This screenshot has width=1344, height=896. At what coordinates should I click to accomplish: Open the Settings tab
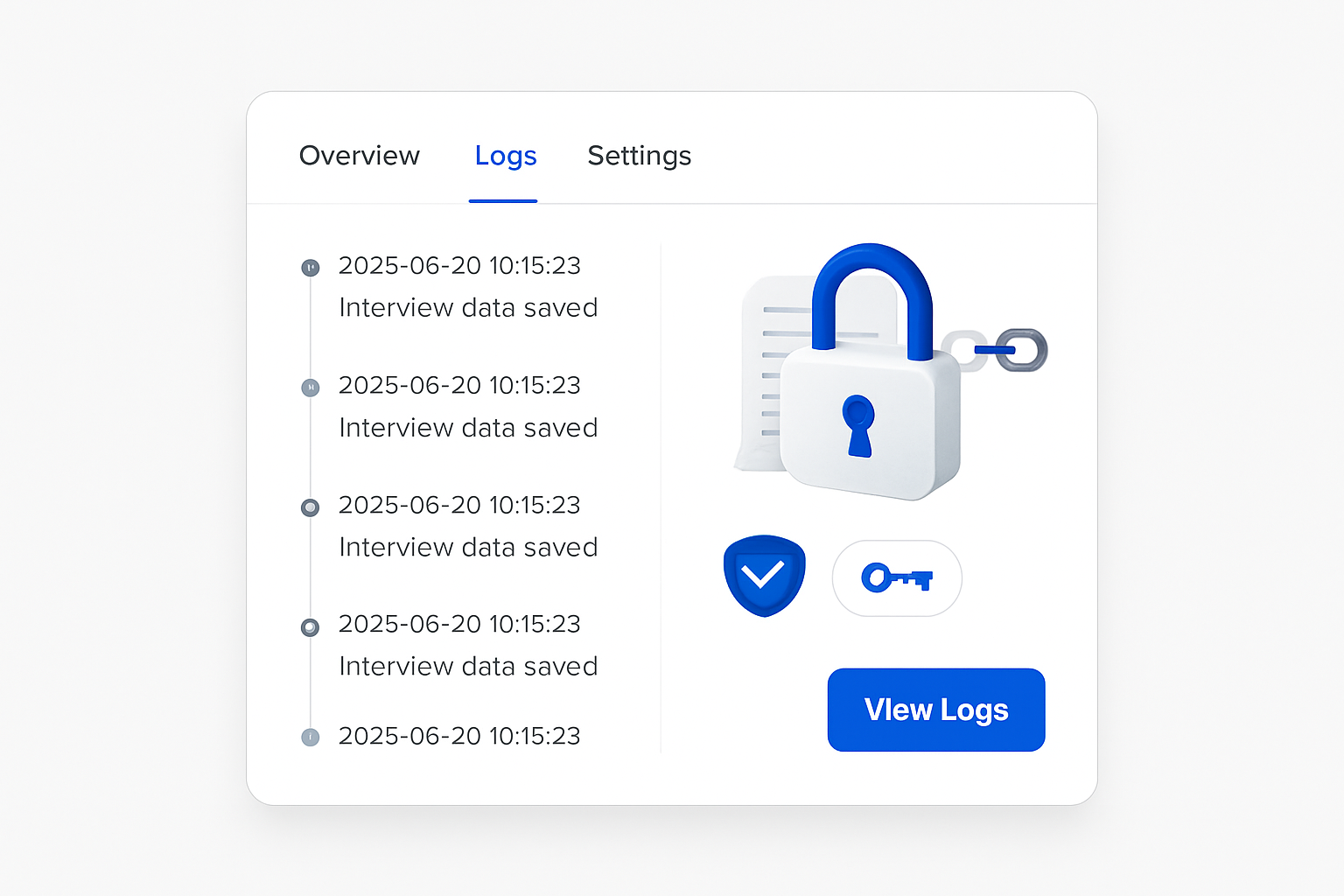(x=640, y=156)
